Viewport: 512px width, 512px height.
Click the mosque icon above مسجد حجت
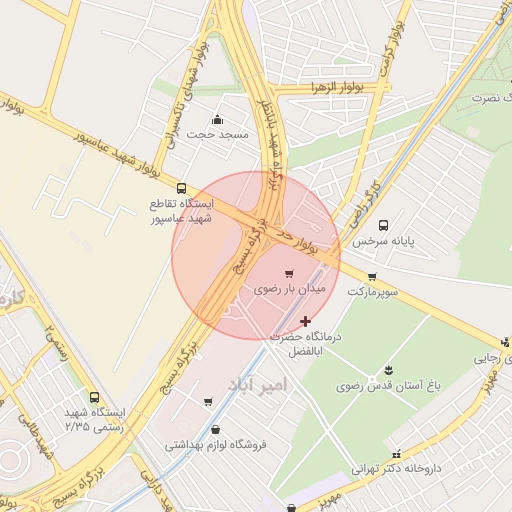(217, 119)
